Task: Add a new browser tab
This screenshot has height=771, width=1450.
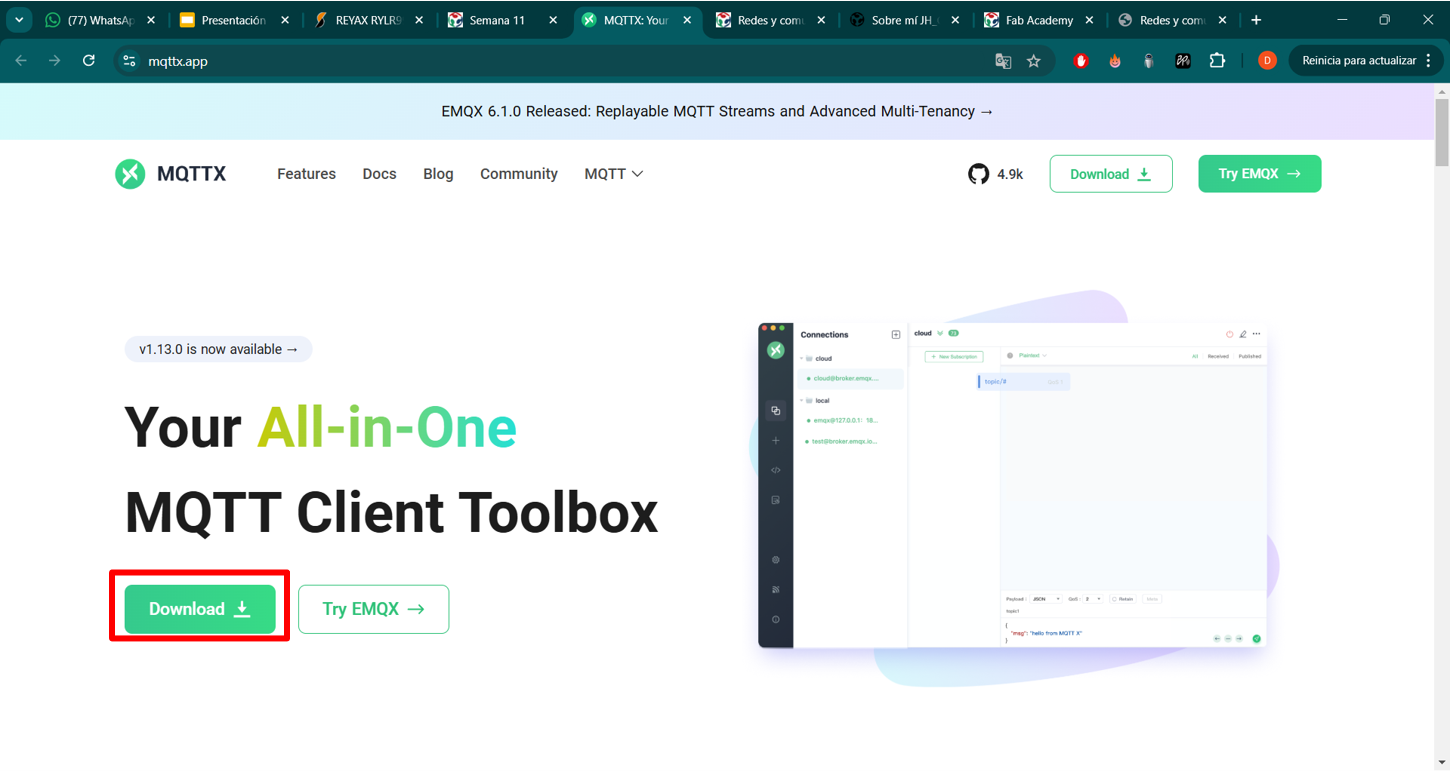Action: click(1256, 20)
